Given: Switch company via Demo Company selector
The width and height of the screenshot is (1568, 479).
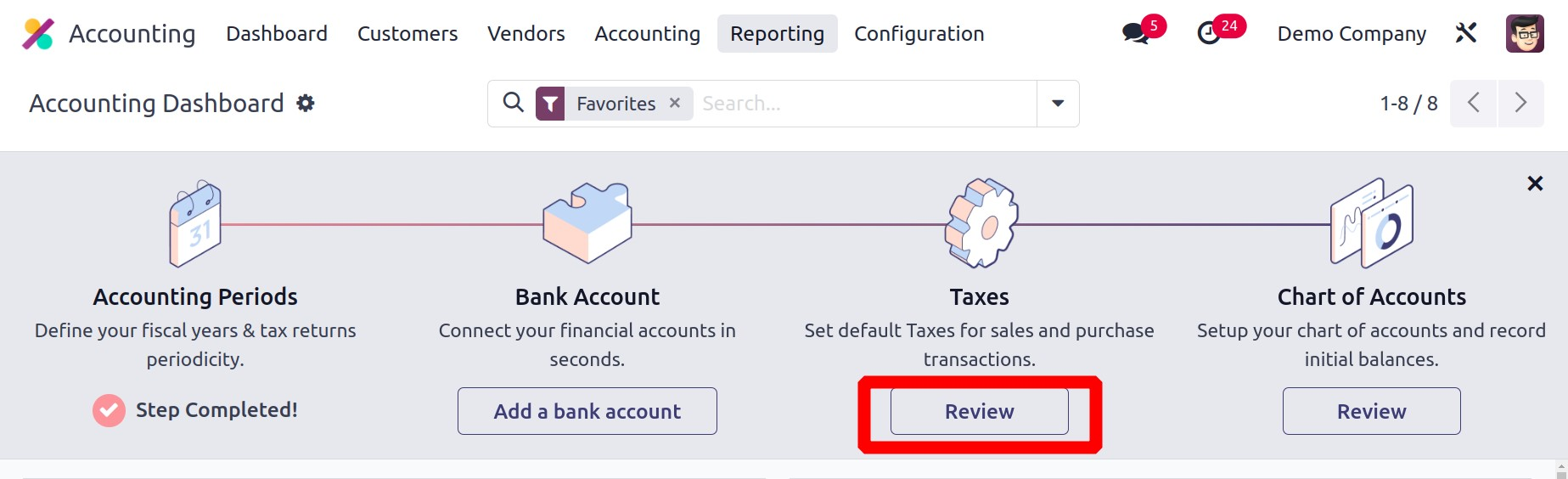Looking at the screenshot, I should pyautogui.click(x=1352, y=34).
